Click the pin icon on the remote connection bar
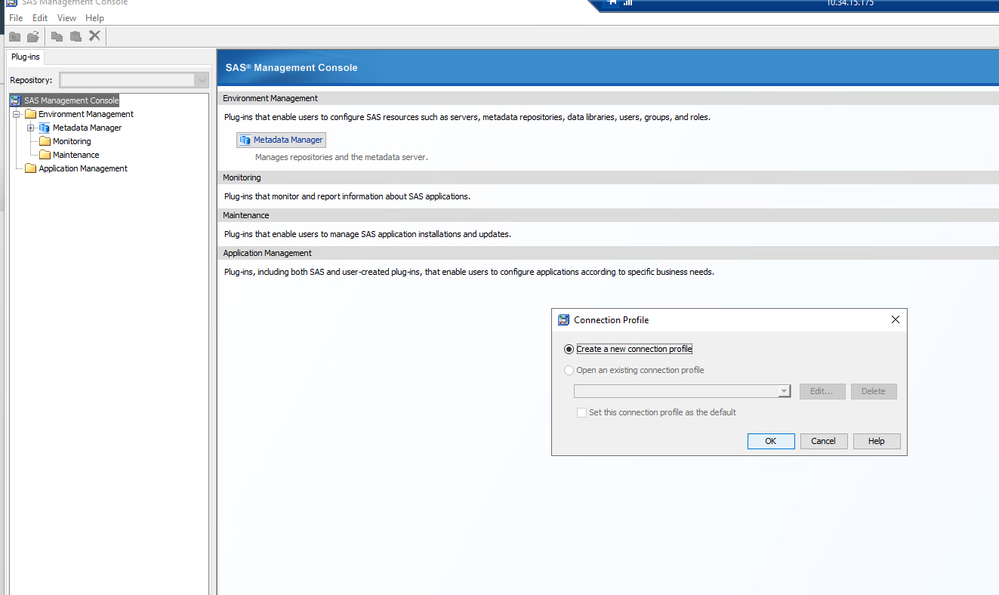 coord(612,3)
